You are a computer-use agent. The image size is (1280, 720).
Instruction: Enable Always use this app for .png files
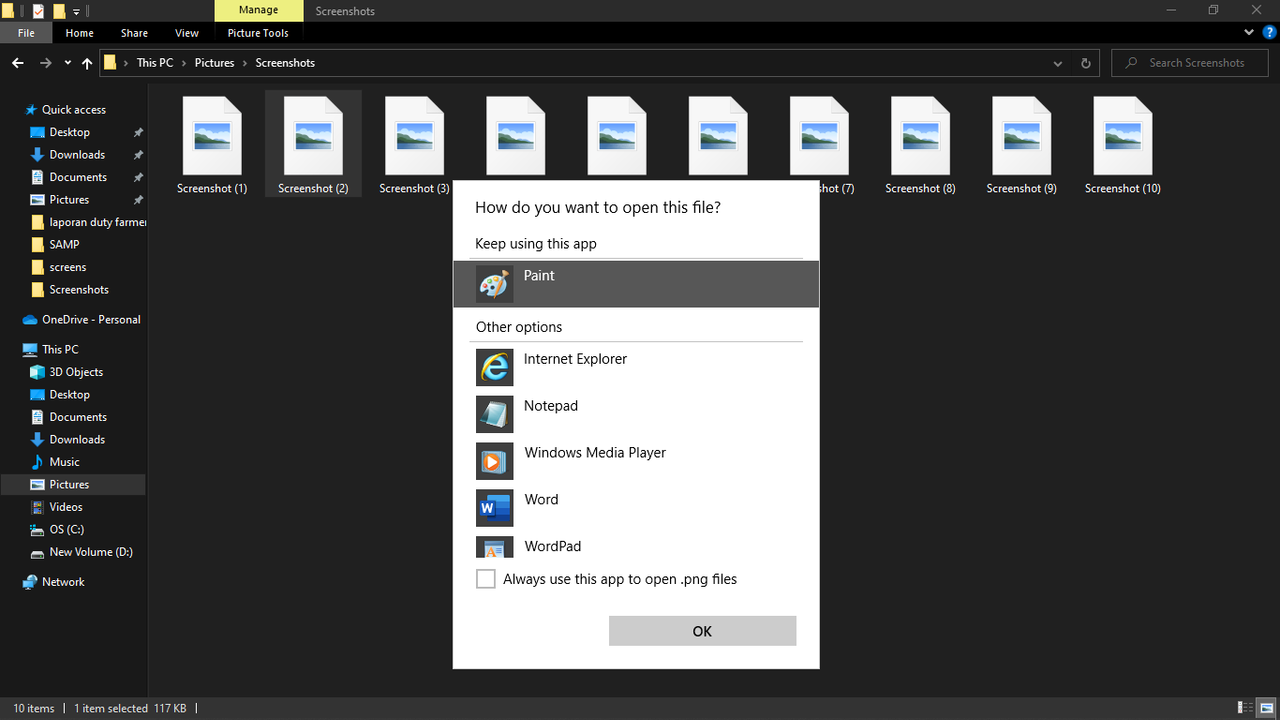point(486,579)
